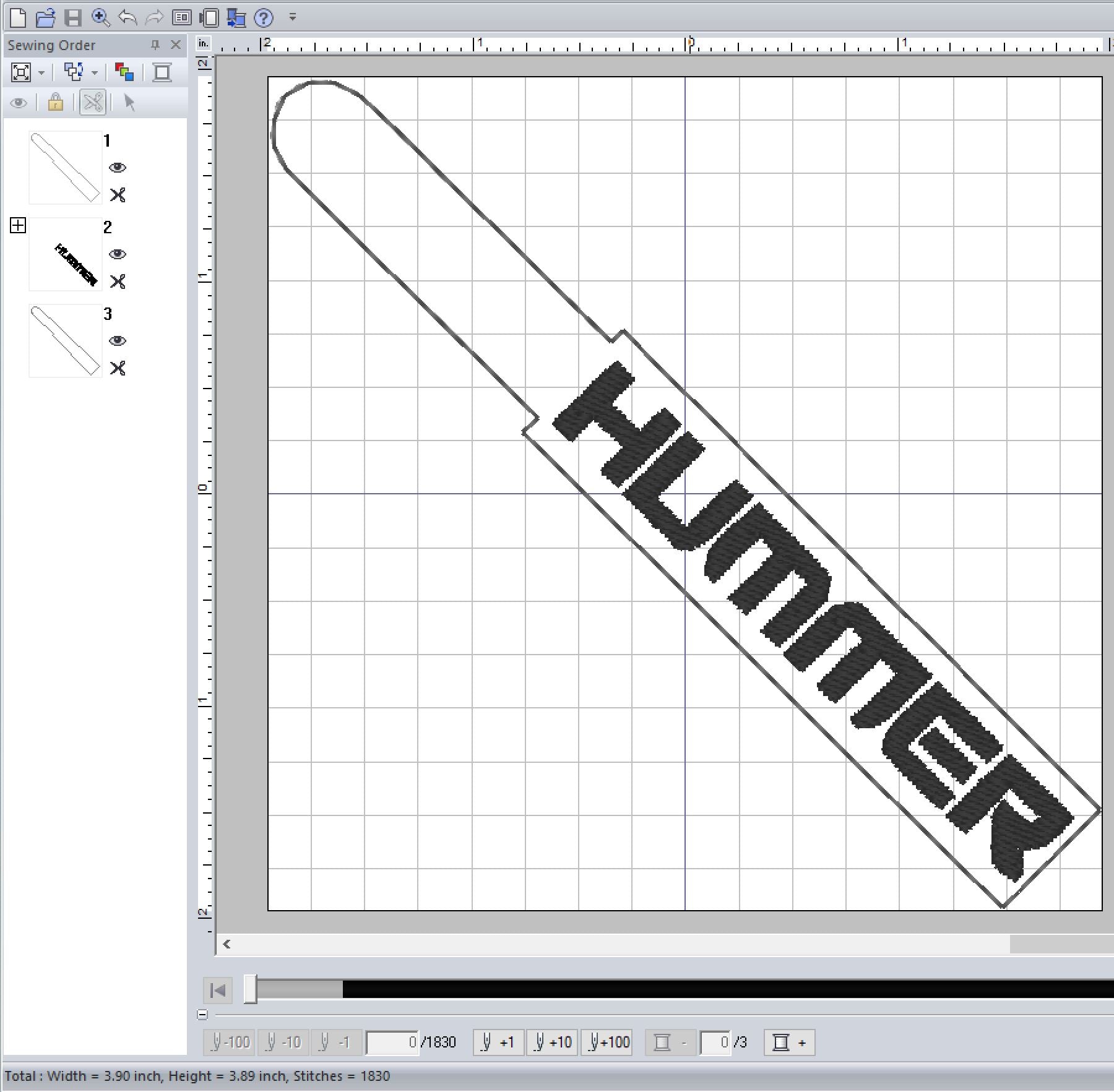Click the lock icon in Sewing Order
Screen dimensions: 1114x1092
pos(56,102)
